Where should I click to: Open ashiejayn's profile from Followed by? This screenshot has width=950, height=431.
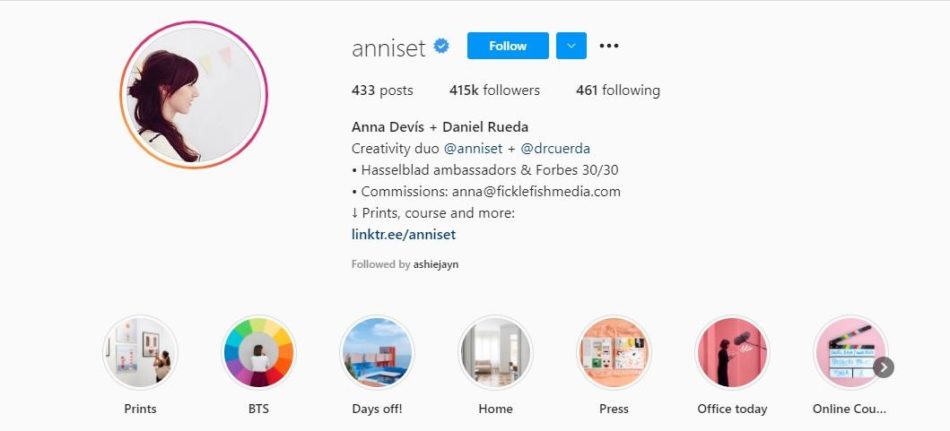click(436, 265)
